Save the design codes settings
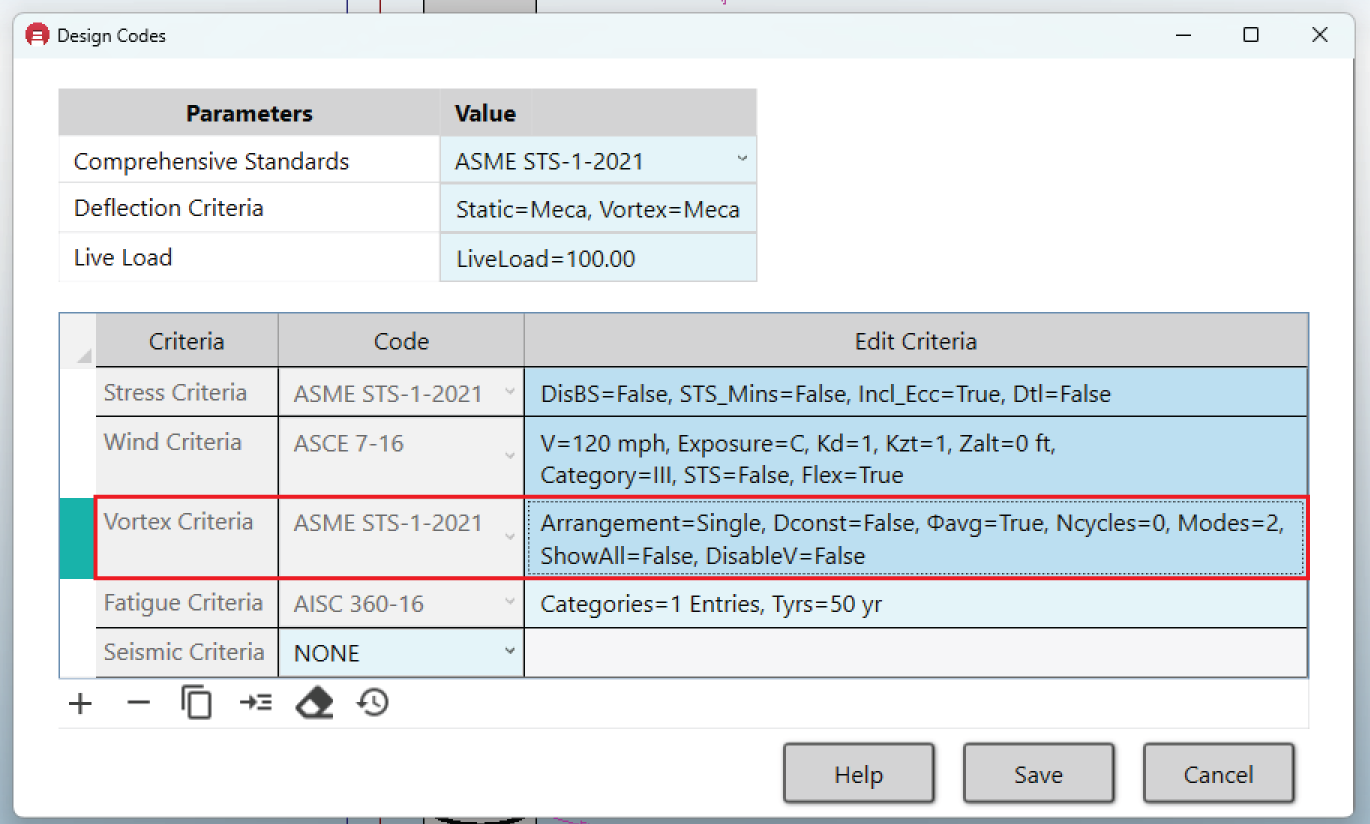 (x=1038, y=774)
